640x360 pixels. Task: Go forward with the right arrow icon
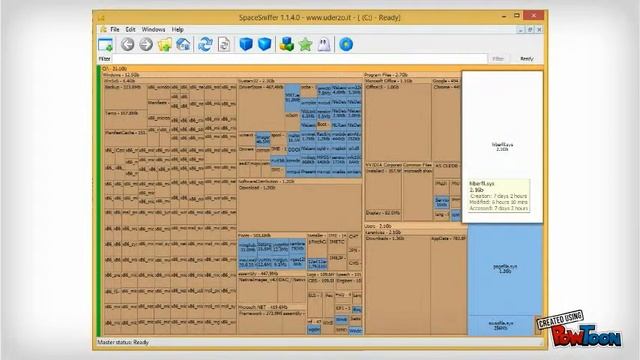coord(146,44)
